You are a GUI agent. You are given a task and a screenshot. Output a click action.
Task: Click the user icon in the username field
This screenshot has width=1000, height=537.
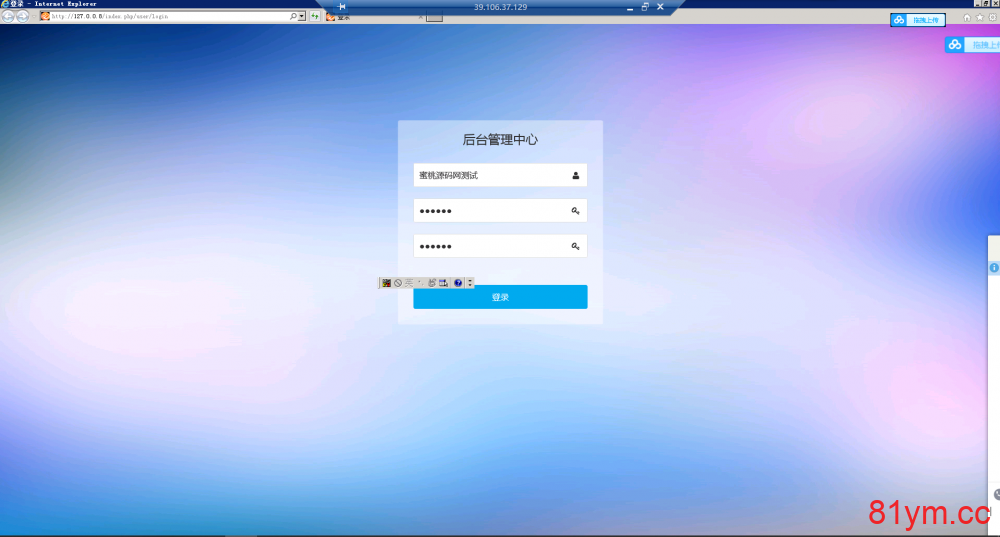(576, 175)
